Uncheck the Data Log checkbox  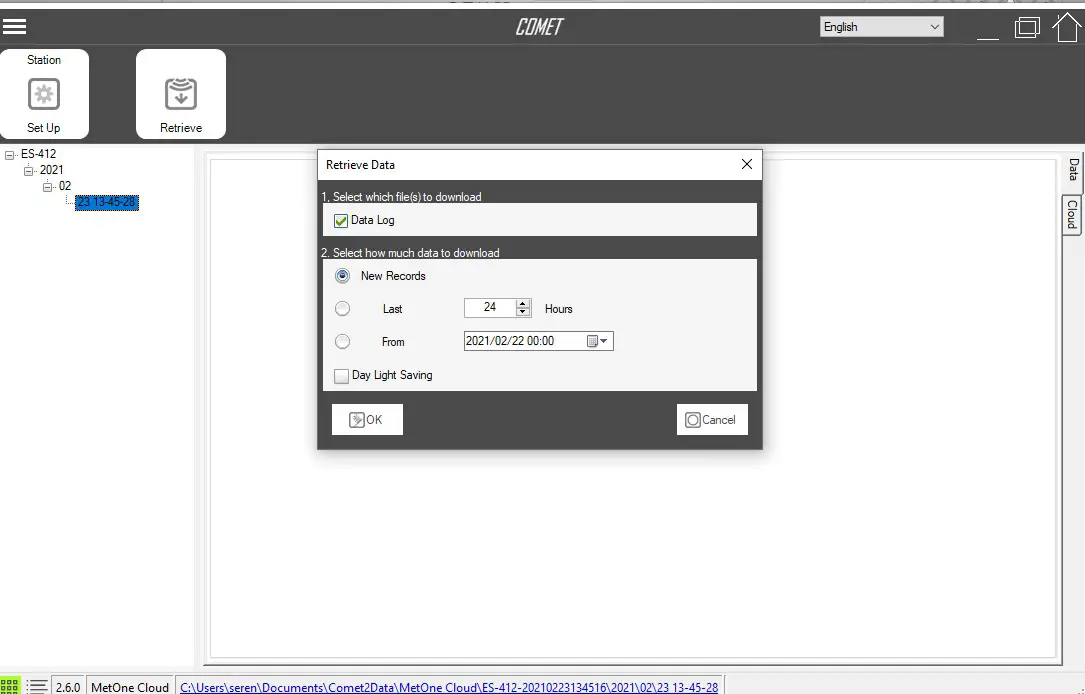click(x=340, y=220)
